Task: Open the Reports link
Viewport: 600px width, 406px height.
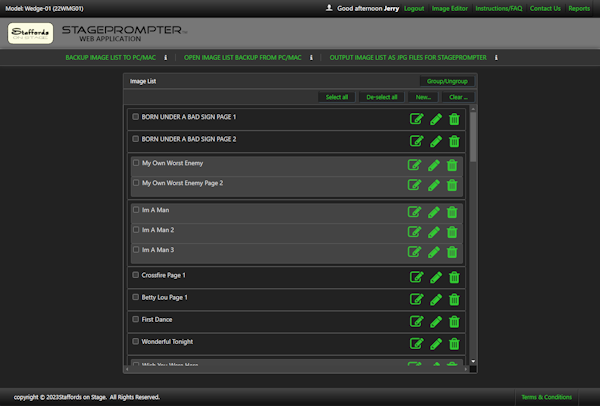Action: pos(579,8)
